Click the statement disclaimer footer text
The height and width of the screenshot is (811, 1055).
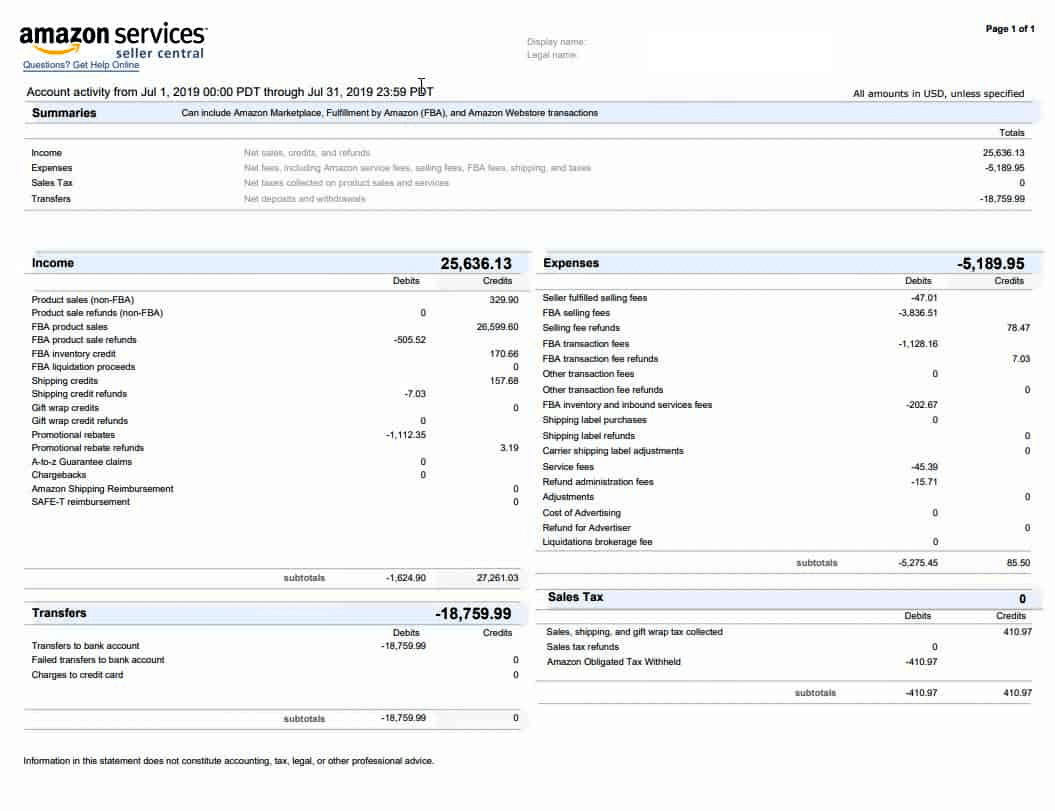coord(229,761)
